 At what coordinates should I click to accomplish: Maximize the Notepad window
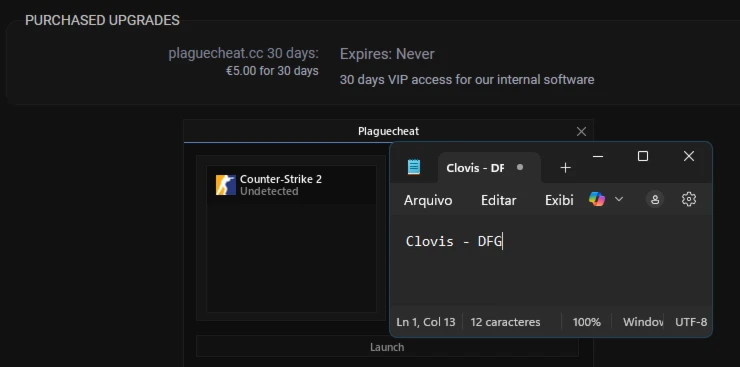pos(643,156)
